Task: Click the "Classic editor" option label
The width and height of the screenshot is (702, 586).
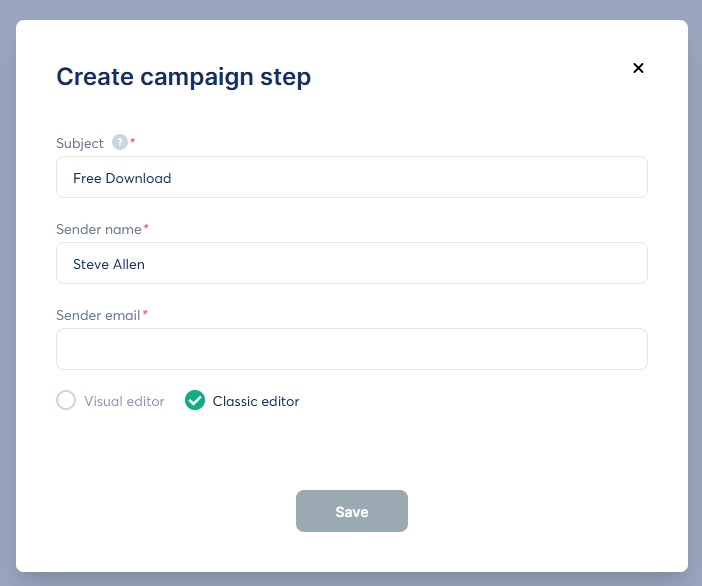Action: (256, 401)
